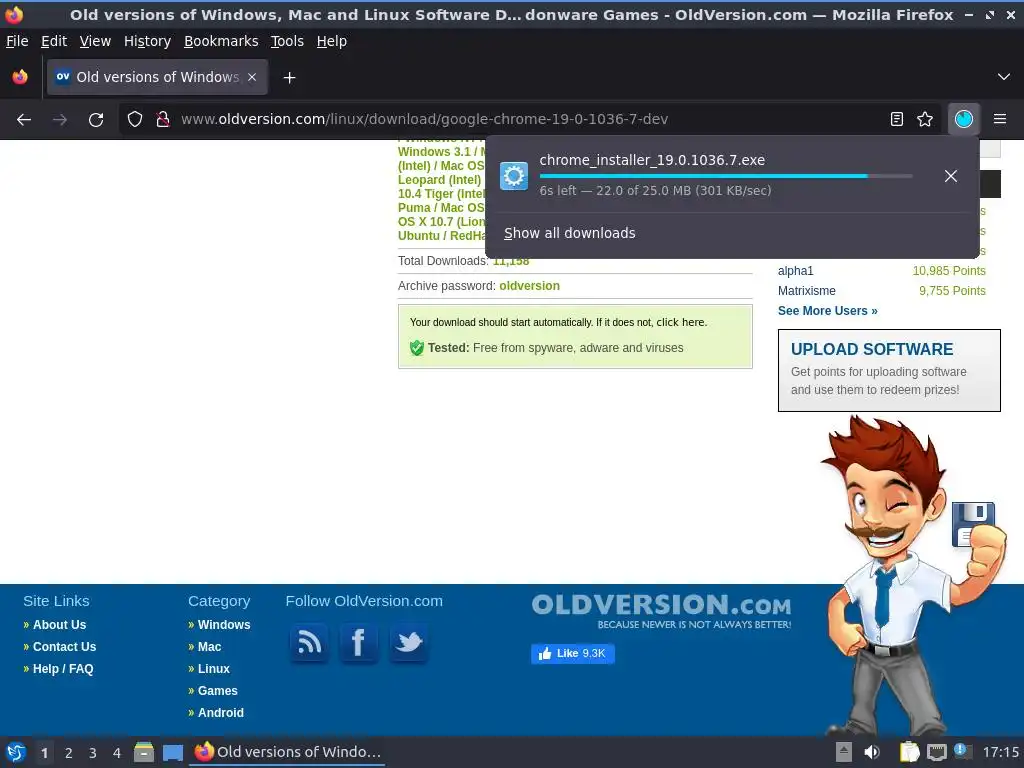This screenshot has width=1024, height=768.
Task: Open the Games category footer link
Action: click(217, 691)
